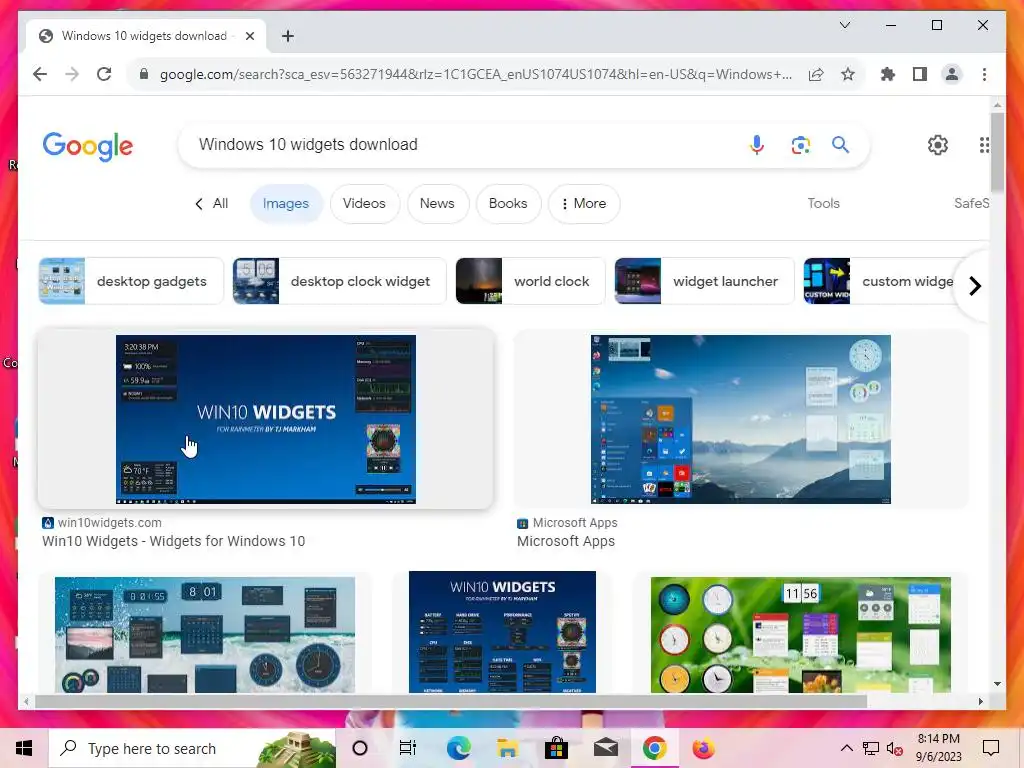Open Chrome three-dot menu
This screenshot has height=768, width=1024.
point(984,74)
